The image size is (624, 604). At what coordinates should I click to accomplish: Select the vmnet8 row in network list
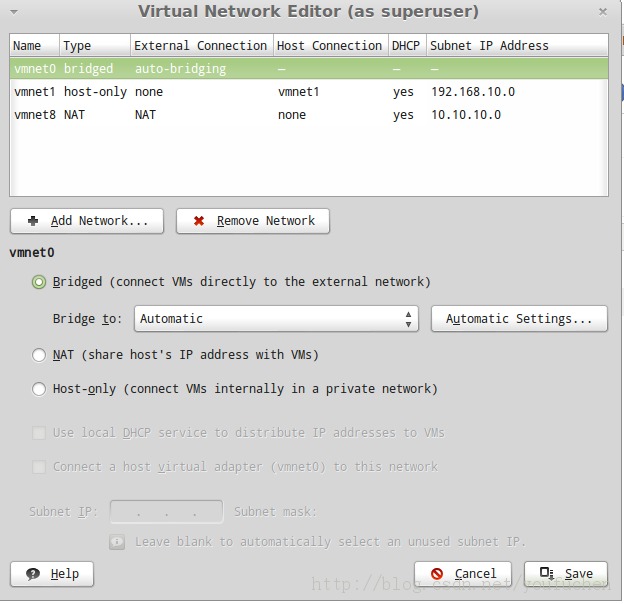point(309,115)
